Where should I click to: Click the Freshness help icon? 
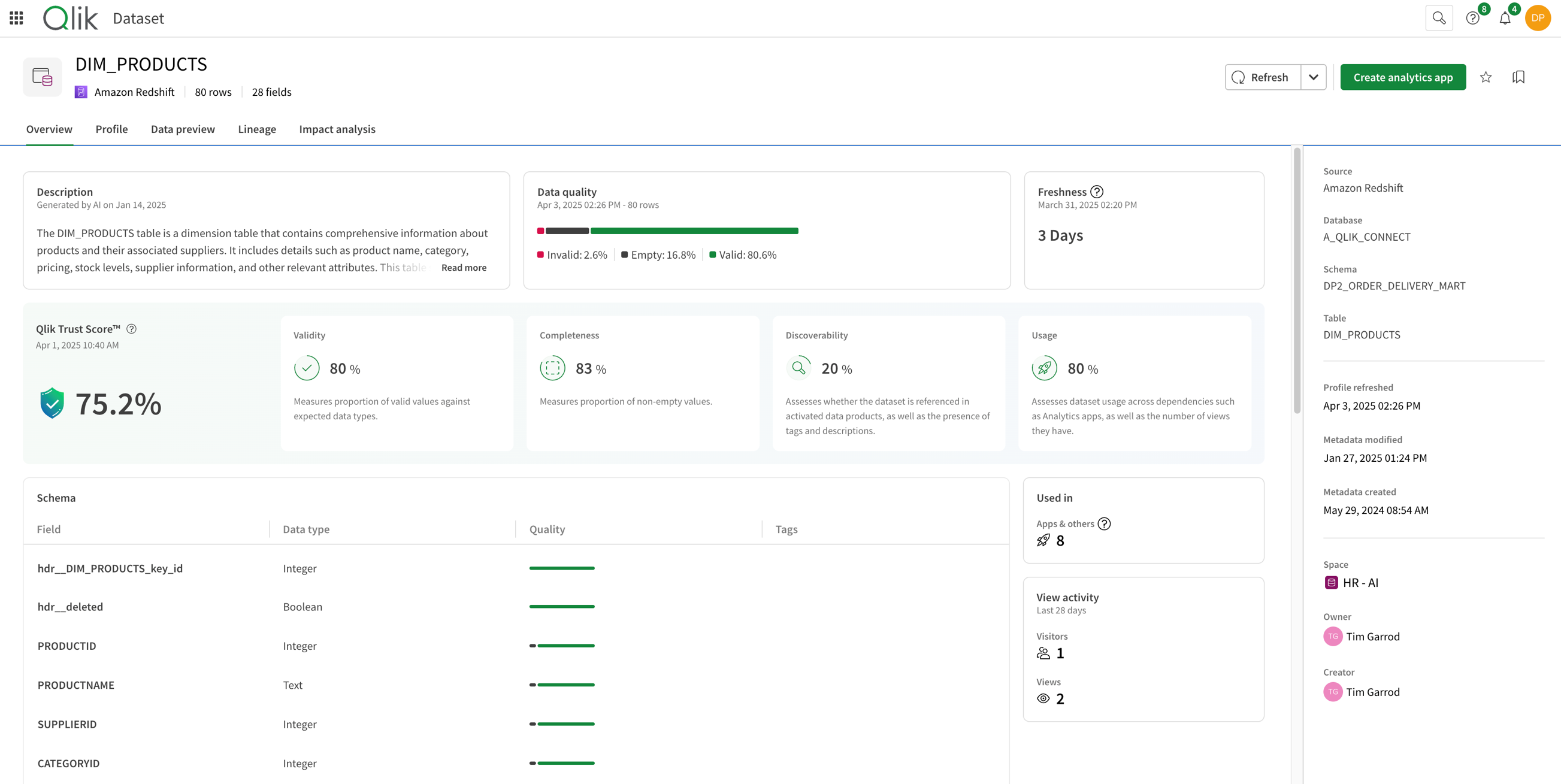coord(1097,192)
